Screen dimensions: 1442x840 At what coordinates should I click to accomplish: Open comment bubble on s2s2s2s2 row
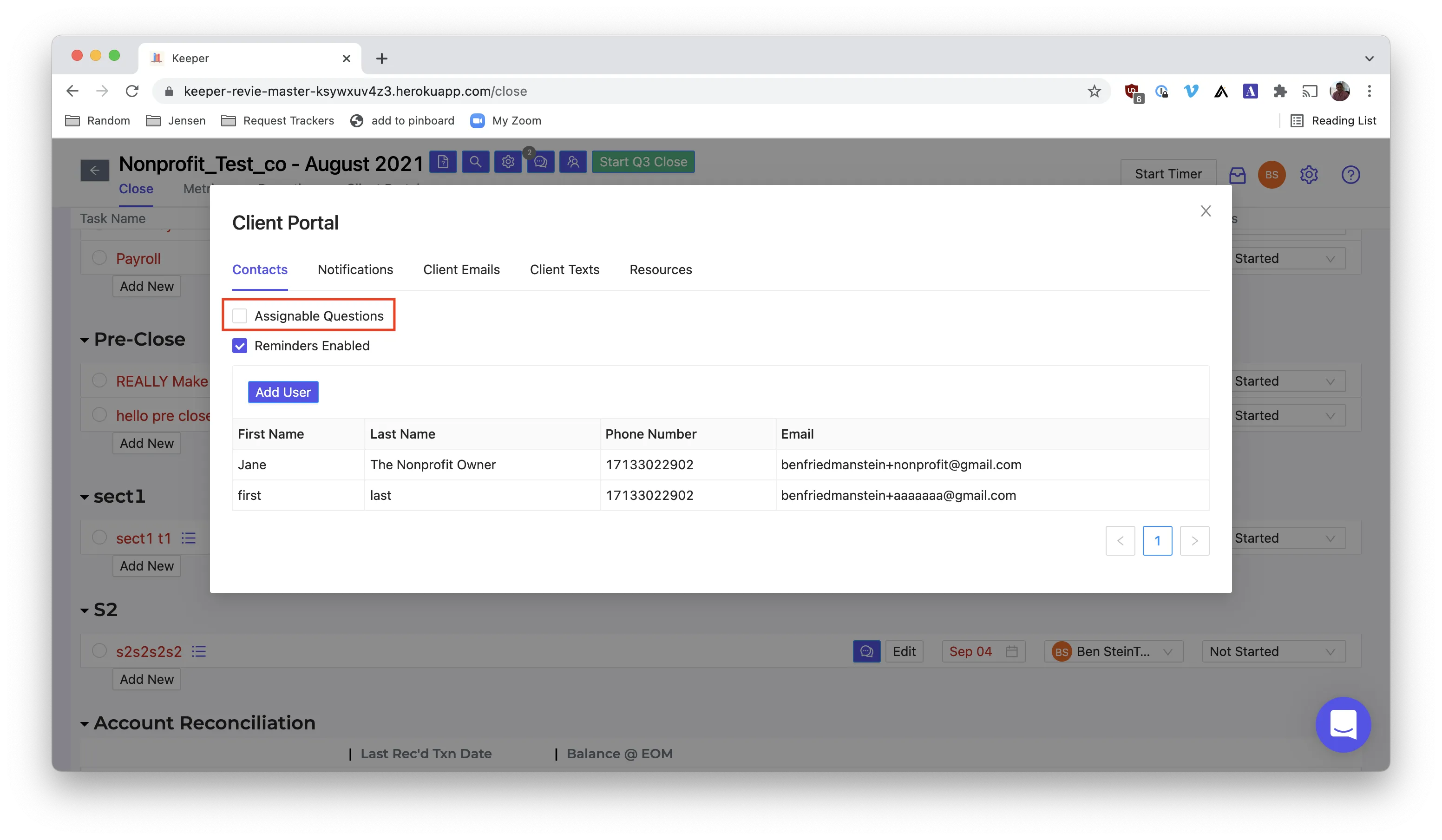pyautogui.click(x=866, y=651)
